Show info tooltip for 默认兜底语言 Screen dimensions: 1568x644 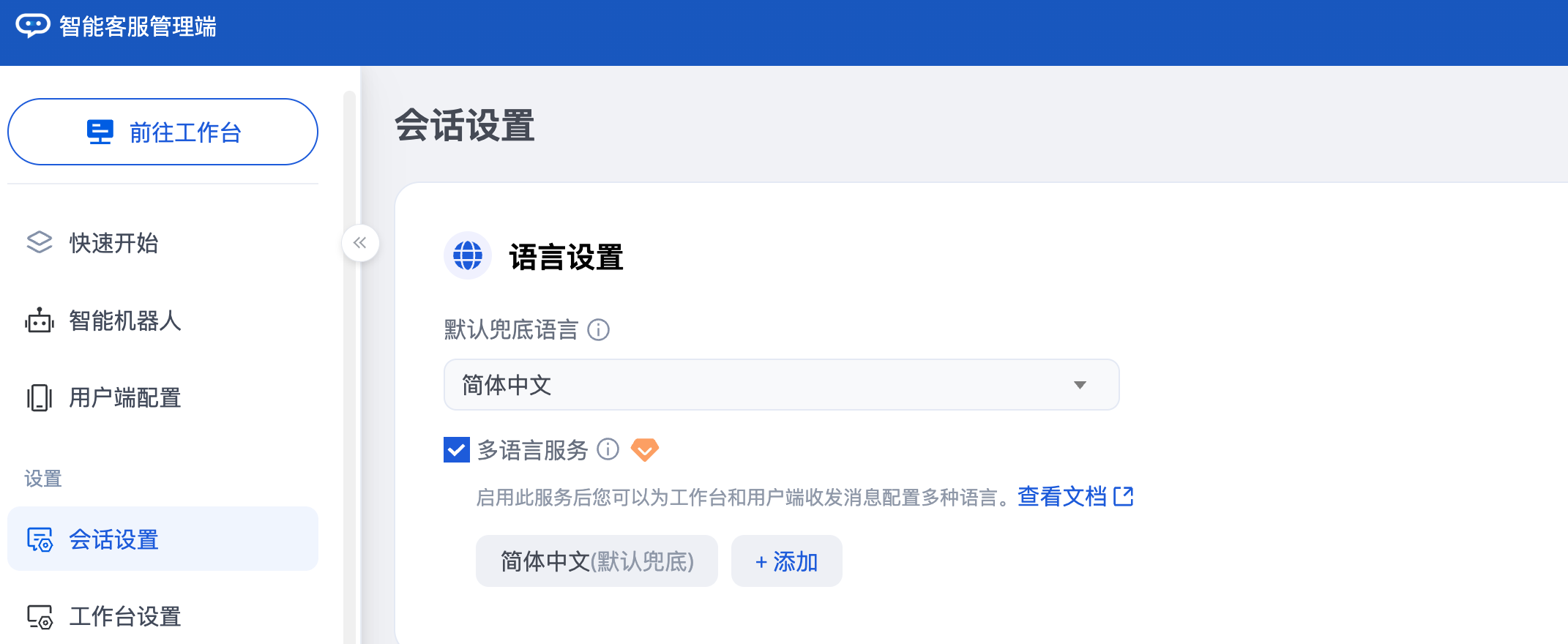click(599, 330)
